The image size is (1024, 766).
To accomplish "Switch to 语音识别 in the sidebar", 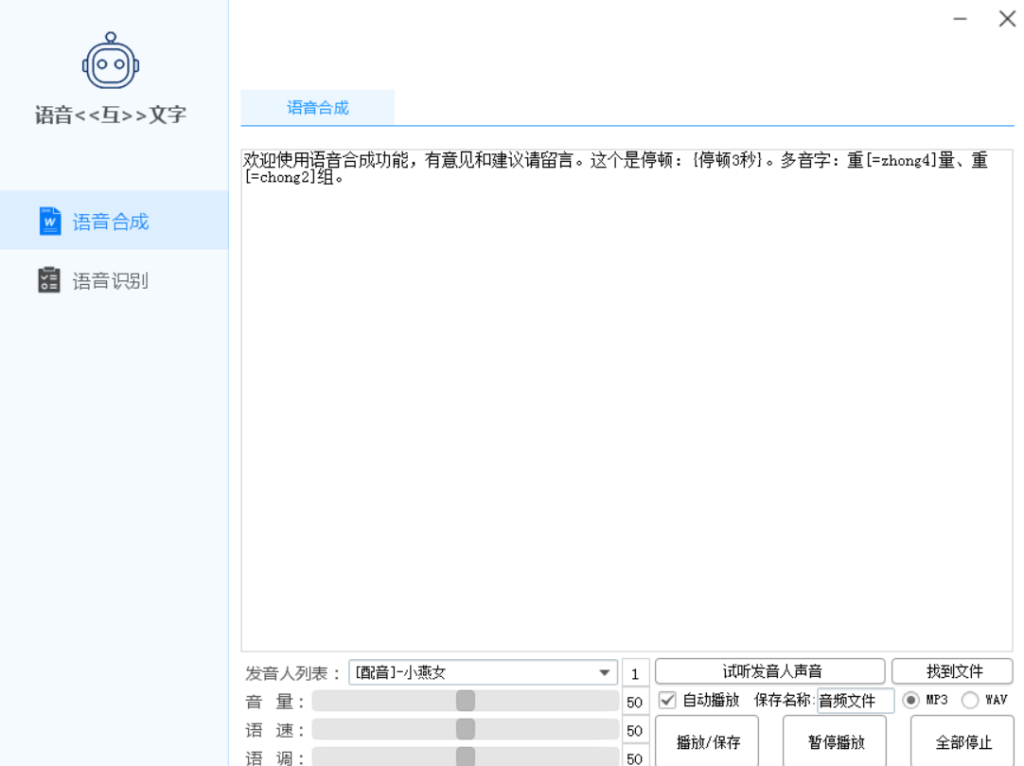I will [x=114, y=280].
